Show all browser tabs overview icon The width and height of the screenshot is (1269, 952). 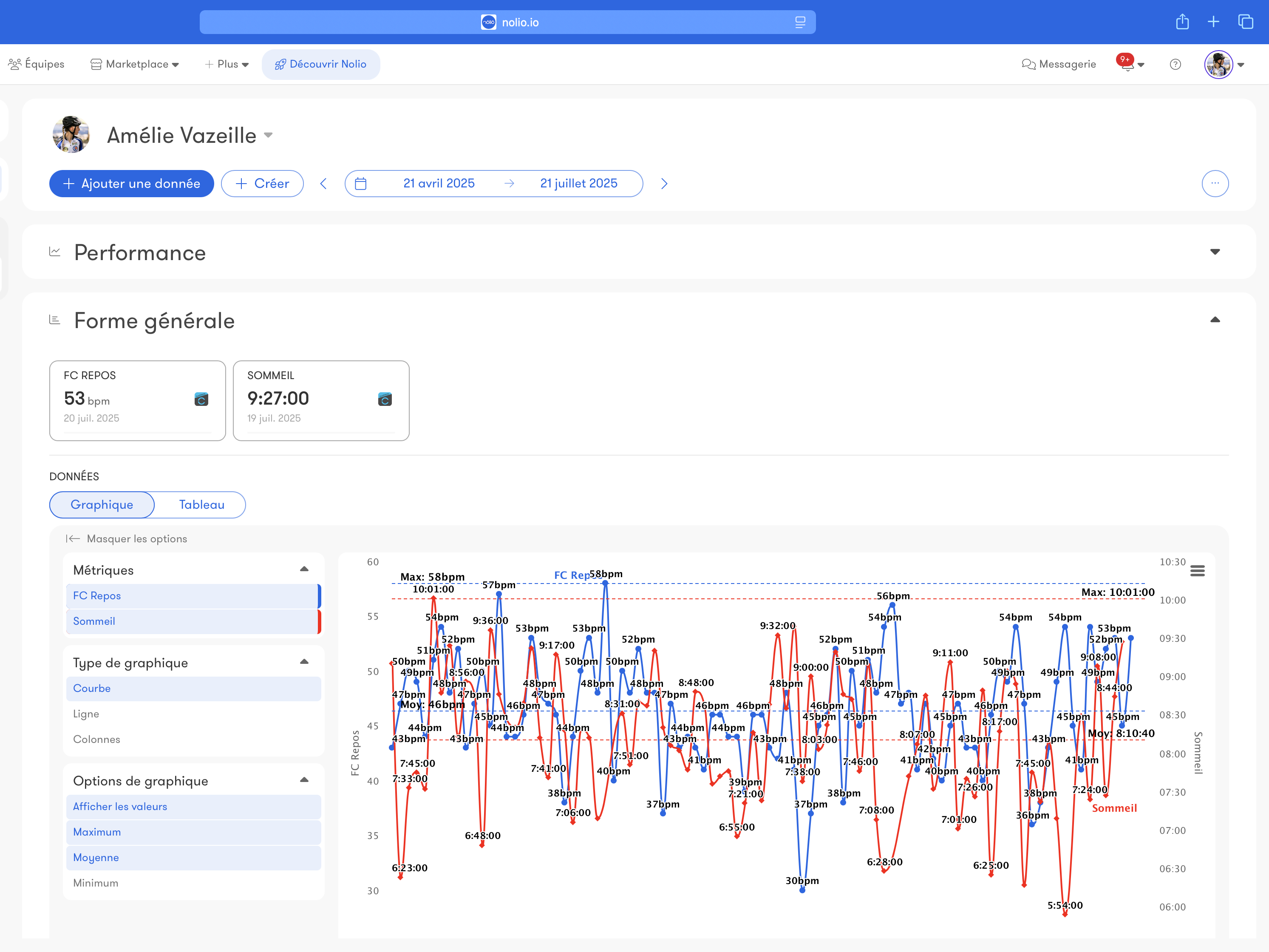[1245, 22]
